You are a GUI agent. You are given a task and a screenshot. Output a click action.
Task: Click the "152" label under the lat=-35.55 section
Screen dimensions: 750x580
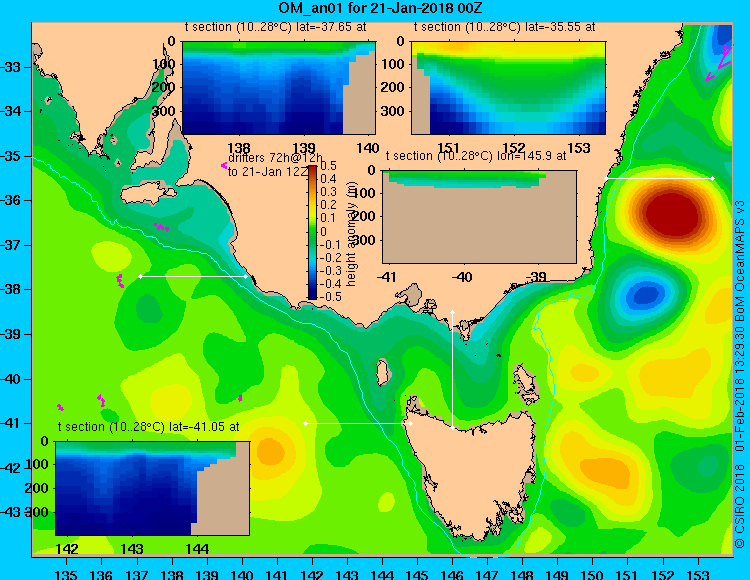point(514,148)
